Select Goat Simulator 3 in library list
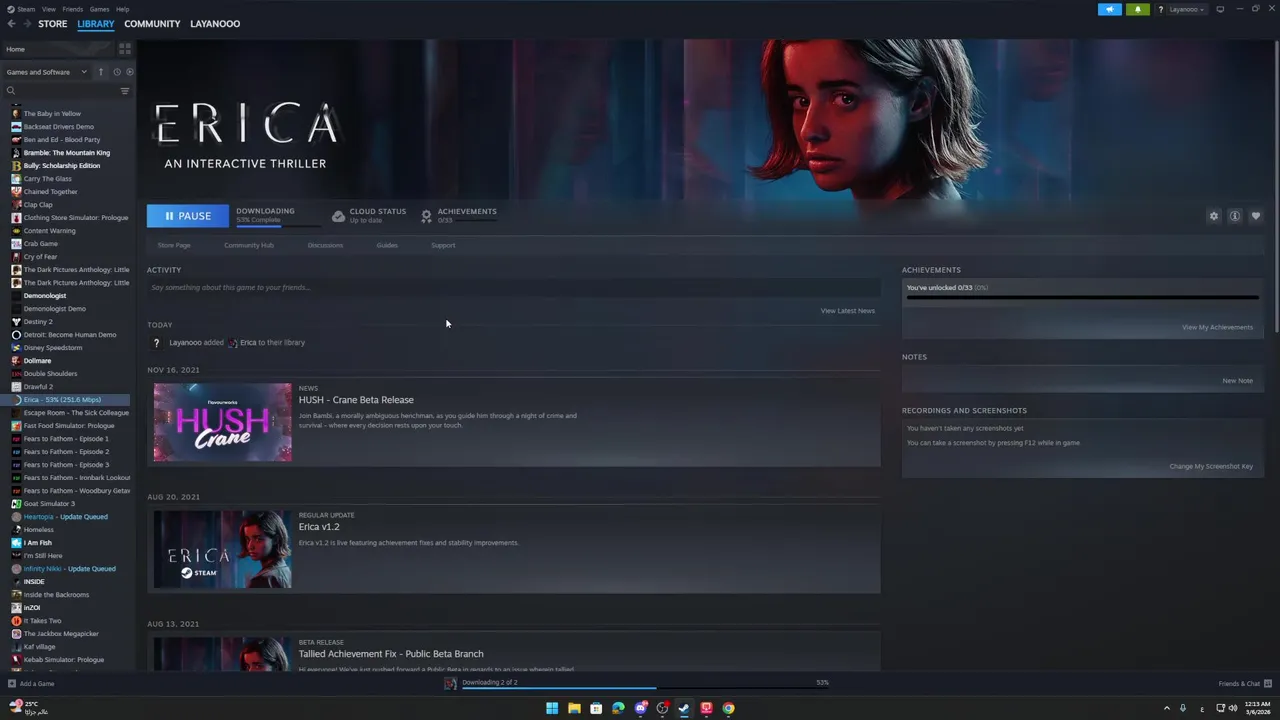Viewport: 1280px width, 720px height. click(68, 504)
